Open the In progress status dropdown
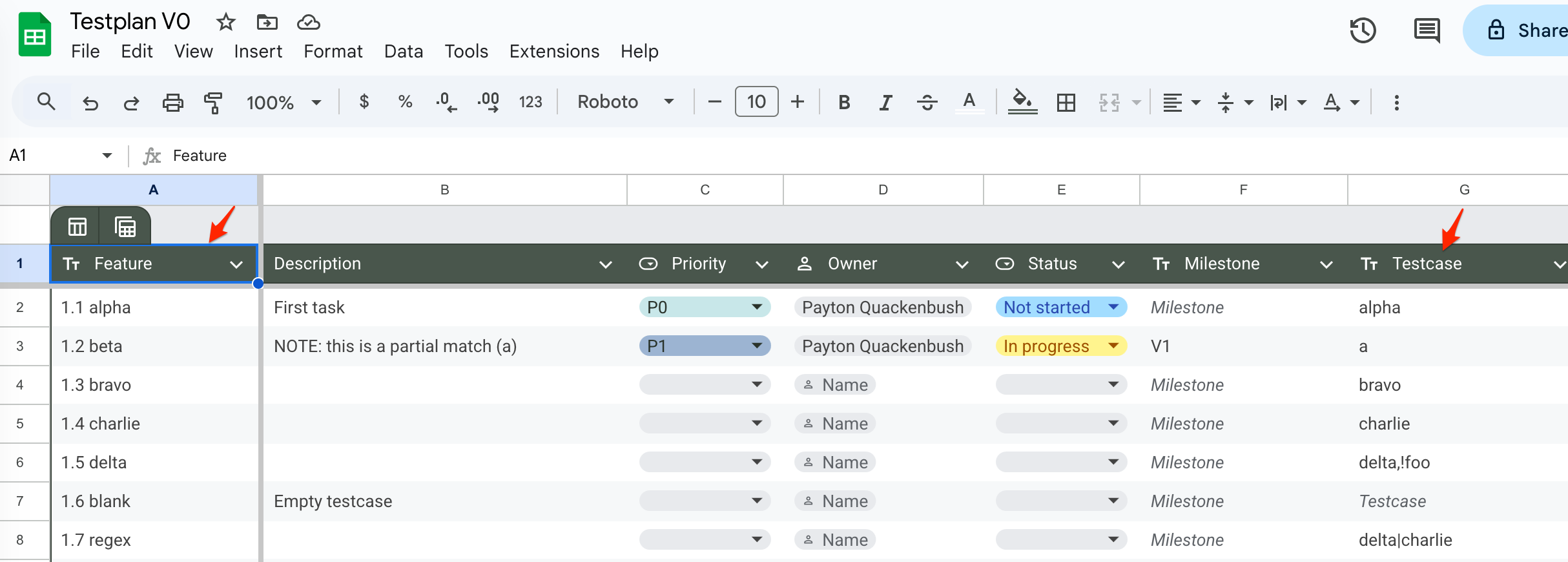The width and height of the screenshot is (1568, 562). (x=1114, y=346)
